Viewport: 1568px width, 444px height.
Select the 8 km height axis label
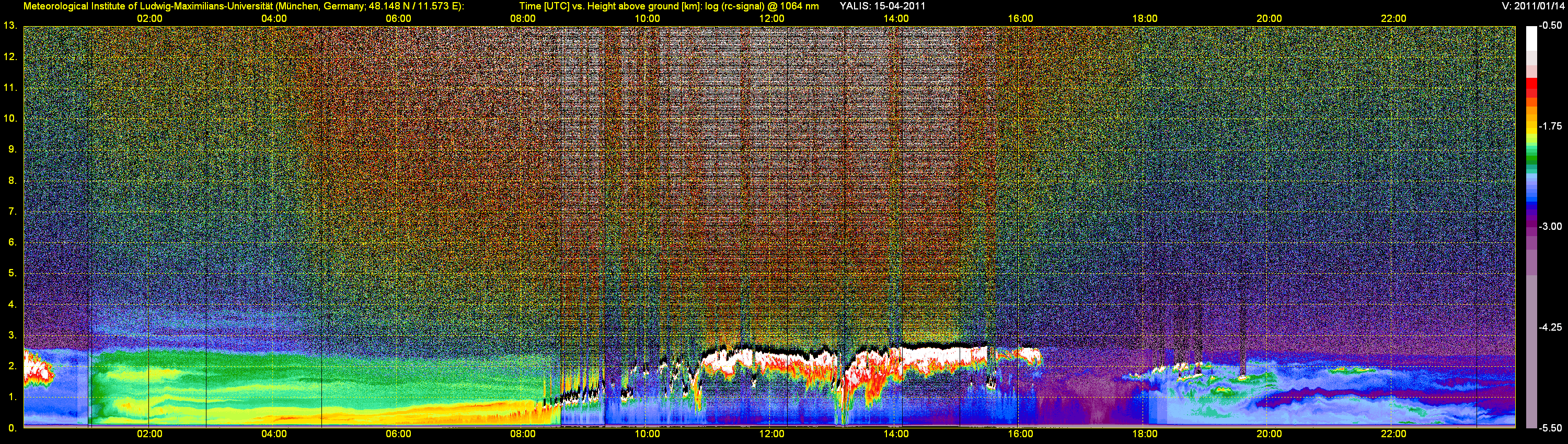12,180
